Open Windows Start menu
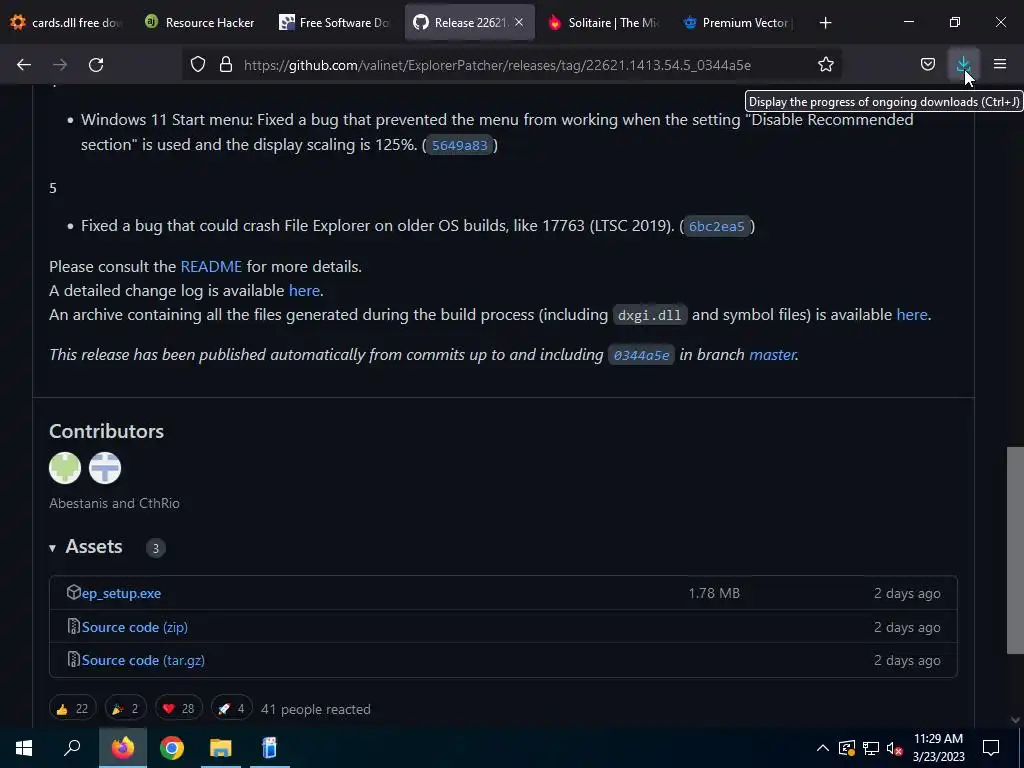Image resolution: width=1024 pixels, height=768 pixels. click(24, 748)
